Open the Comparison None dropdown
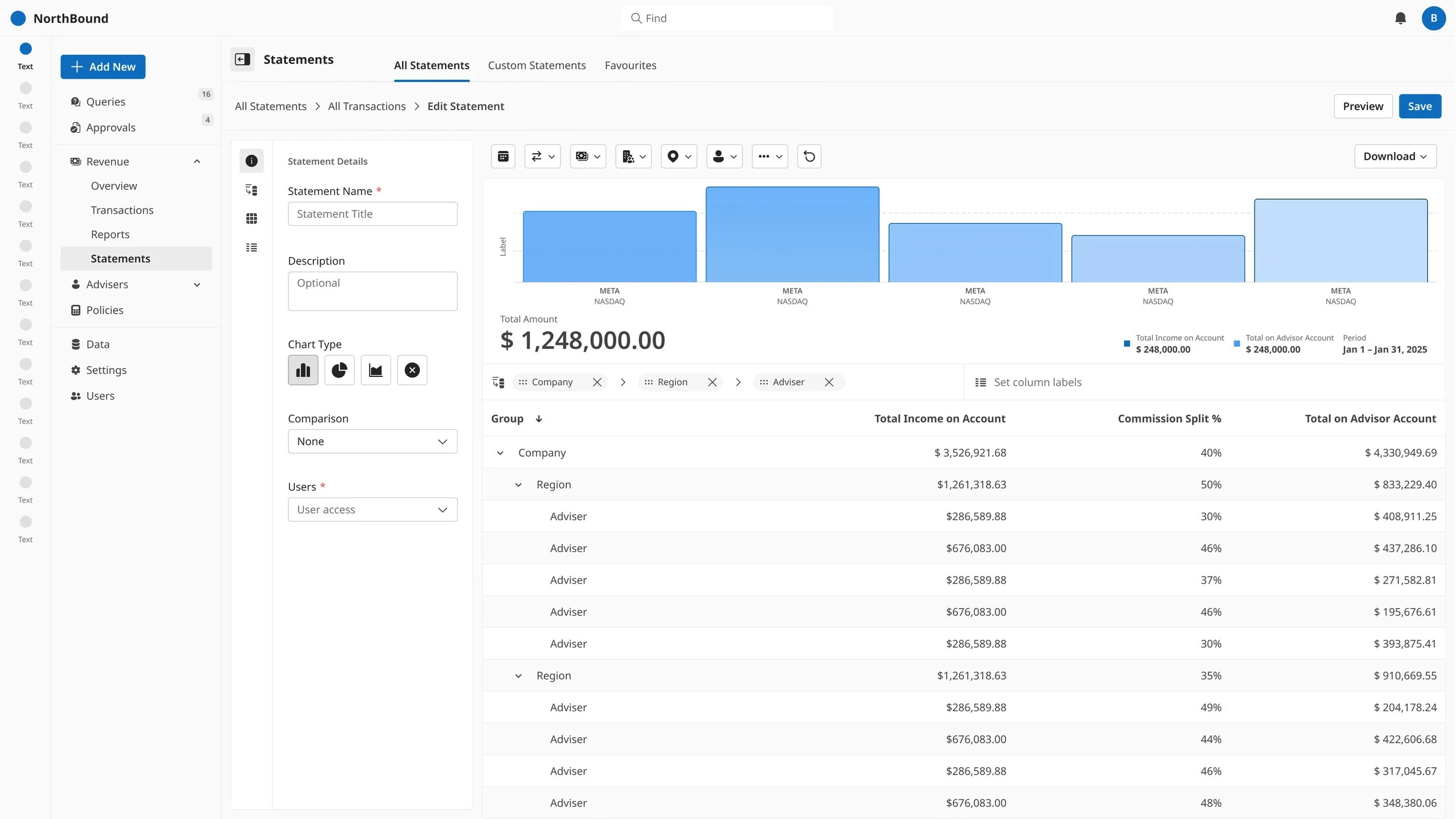This screenshot has width=1456, height=819. (x=372, y=442)
